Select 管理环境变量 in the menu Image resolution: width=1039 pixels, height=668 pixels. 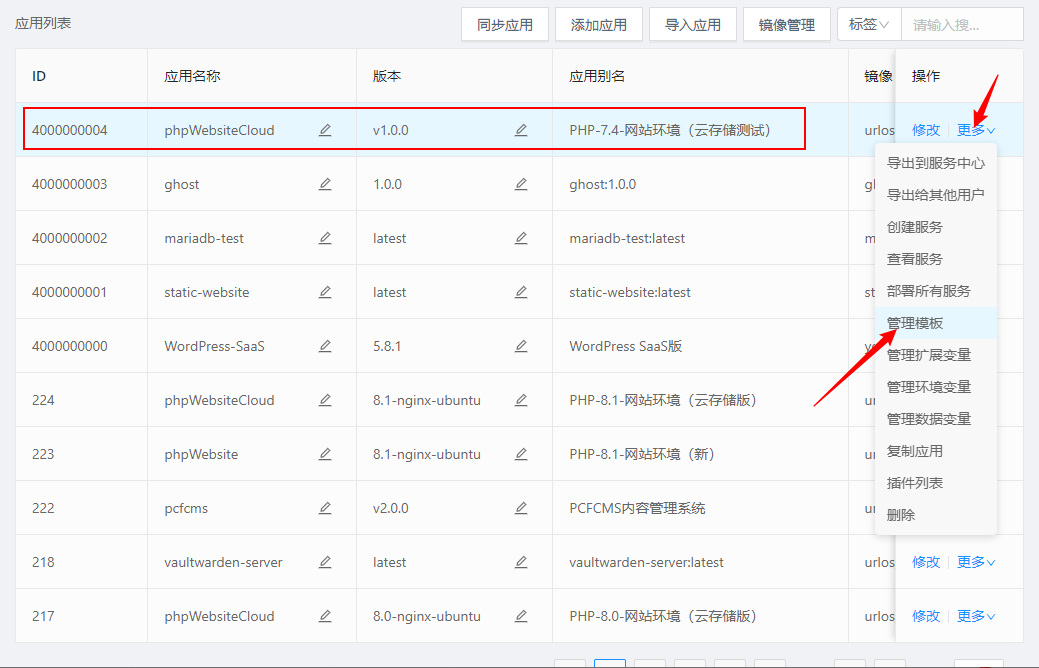[928, 387]
